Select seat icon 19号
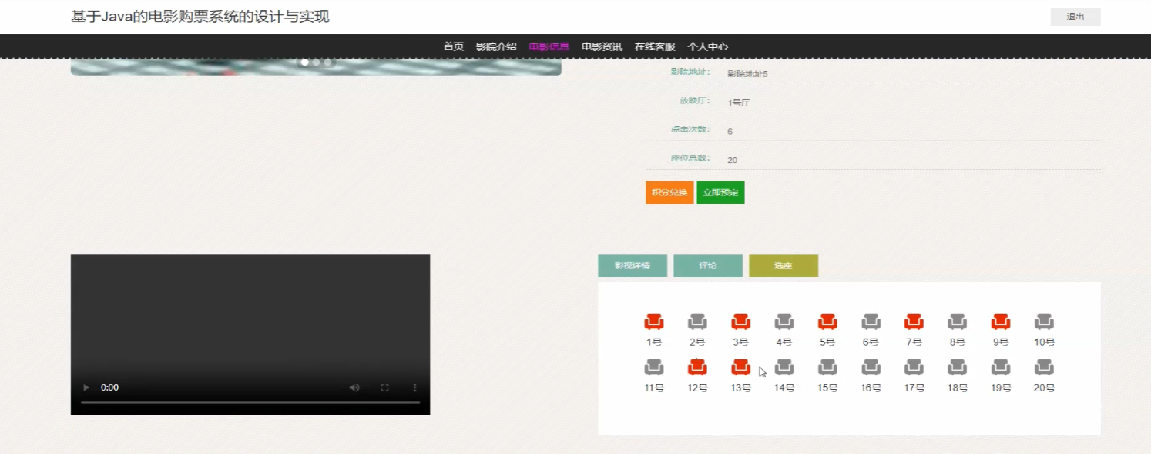Viewport: 1152px width, 455px height. pos(1001,366)
